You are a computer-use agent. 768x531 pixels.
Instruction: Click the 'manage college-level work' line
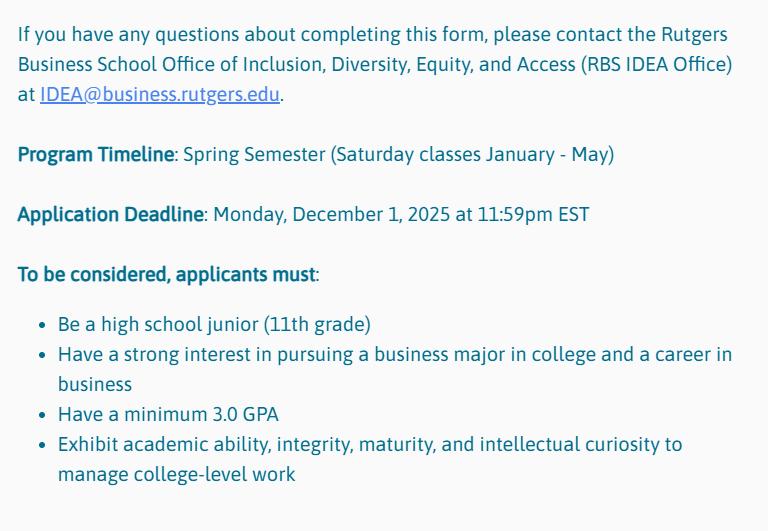coord(176,474)
